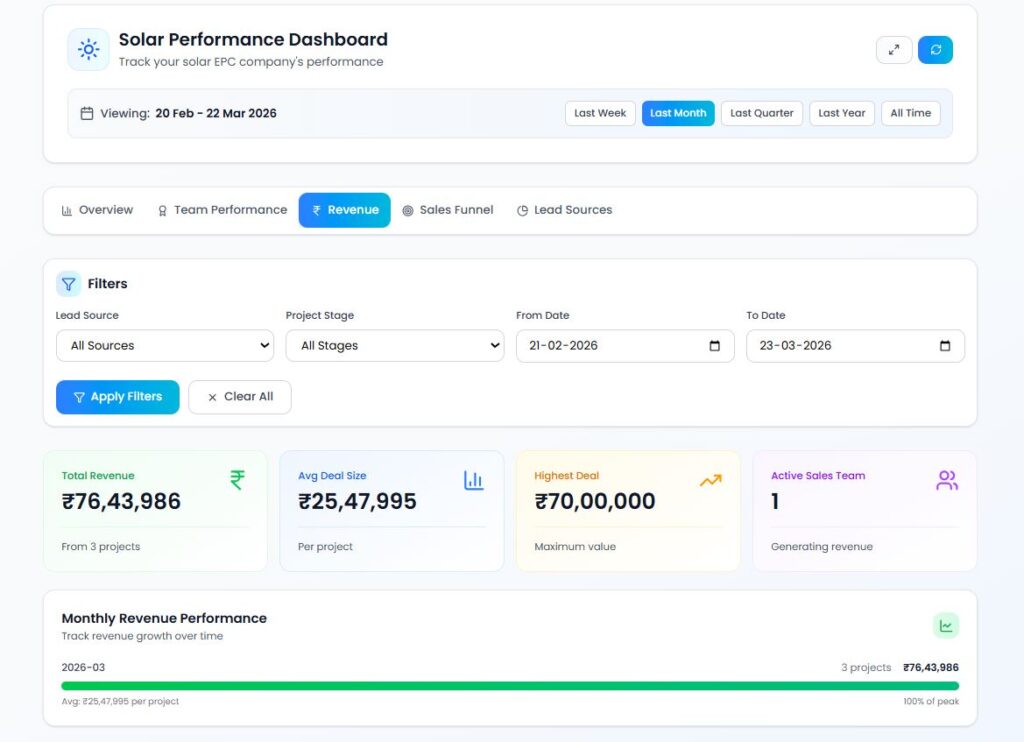Open the Sales Funnel tab

(x=448, y=210)
